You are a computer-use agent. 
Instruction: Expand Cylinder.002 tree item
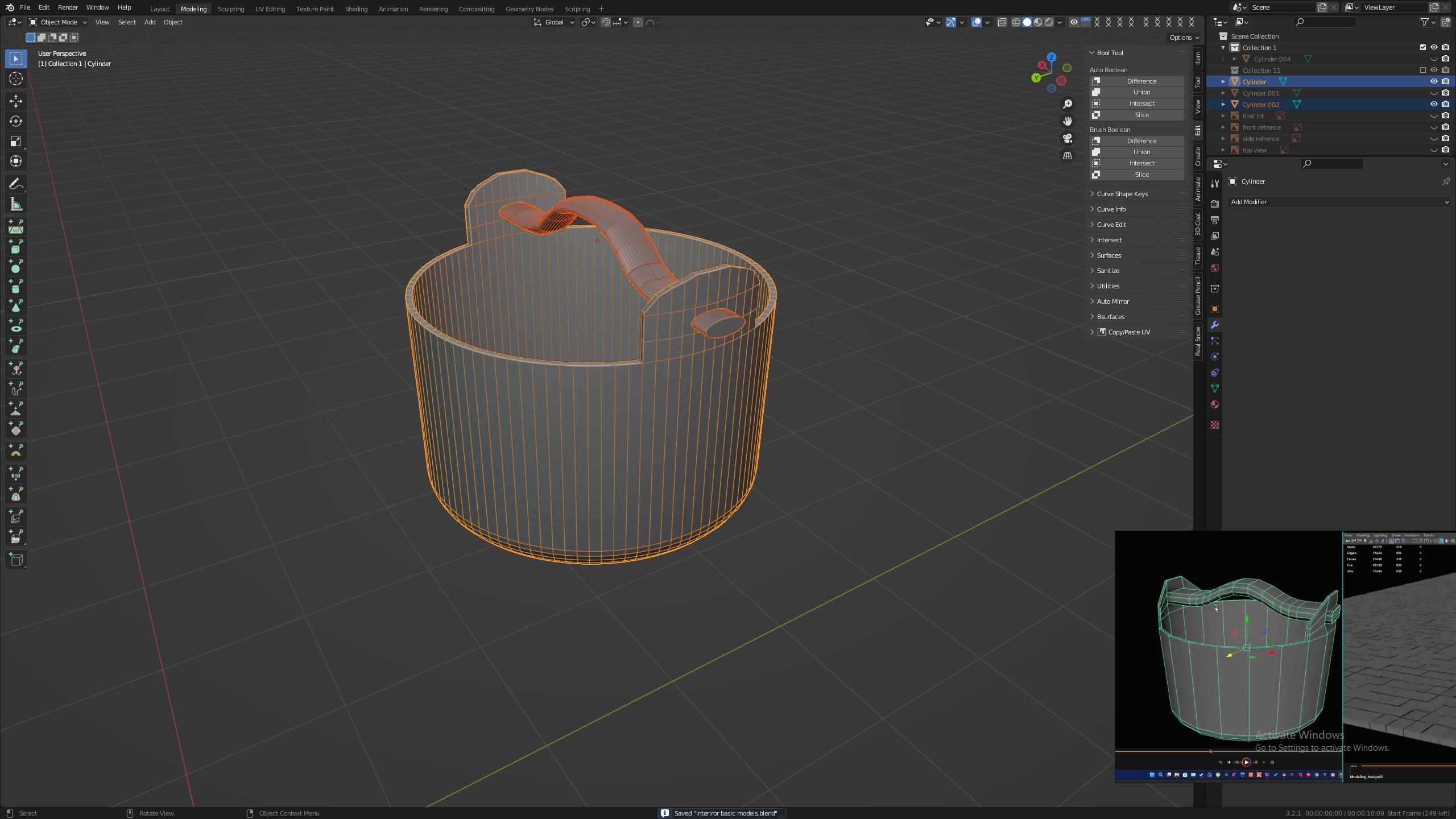click(x=1223, y=104)
